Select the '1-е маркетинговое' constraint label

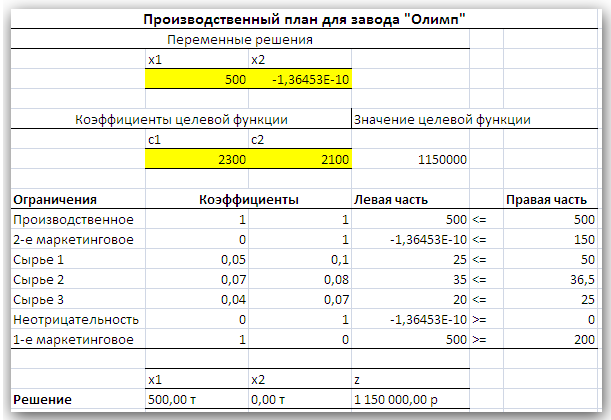click(x=78, y=339)
